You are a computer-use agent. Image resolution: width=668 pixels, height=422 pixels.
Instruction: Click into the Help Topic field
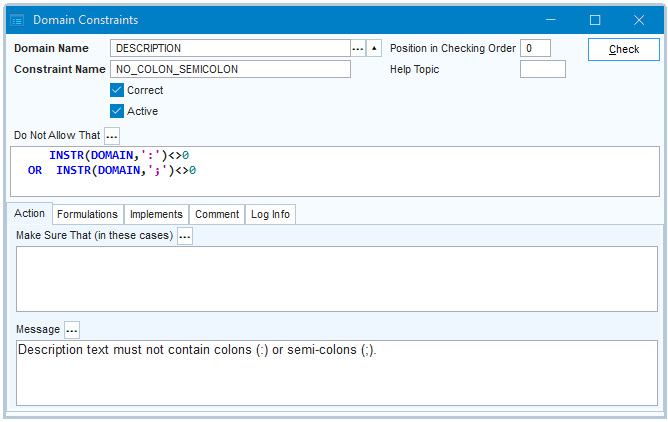pos(543,69)
